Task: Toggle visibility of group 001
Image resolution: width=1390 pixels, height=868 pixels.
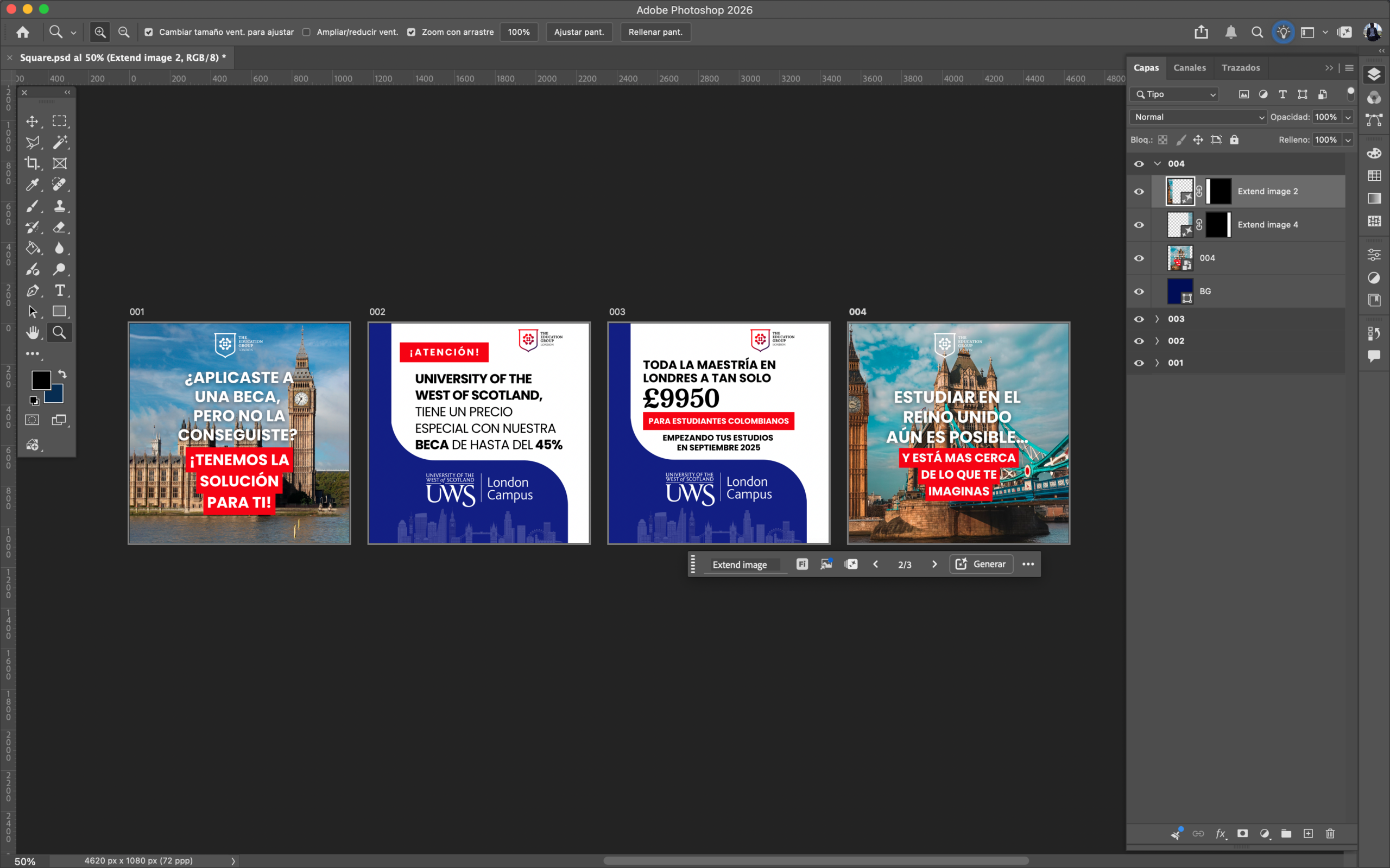Action: 1139,363
